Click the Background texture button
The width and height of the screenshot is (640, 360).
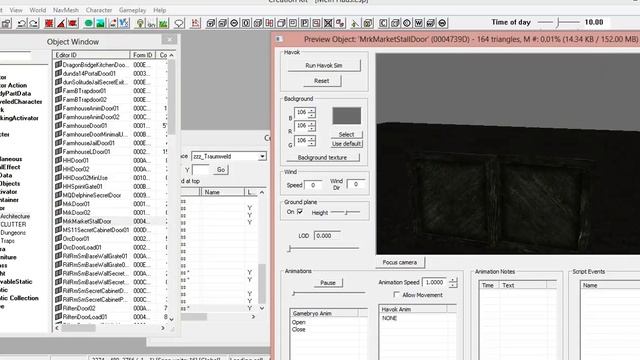(x=322, y=157)
